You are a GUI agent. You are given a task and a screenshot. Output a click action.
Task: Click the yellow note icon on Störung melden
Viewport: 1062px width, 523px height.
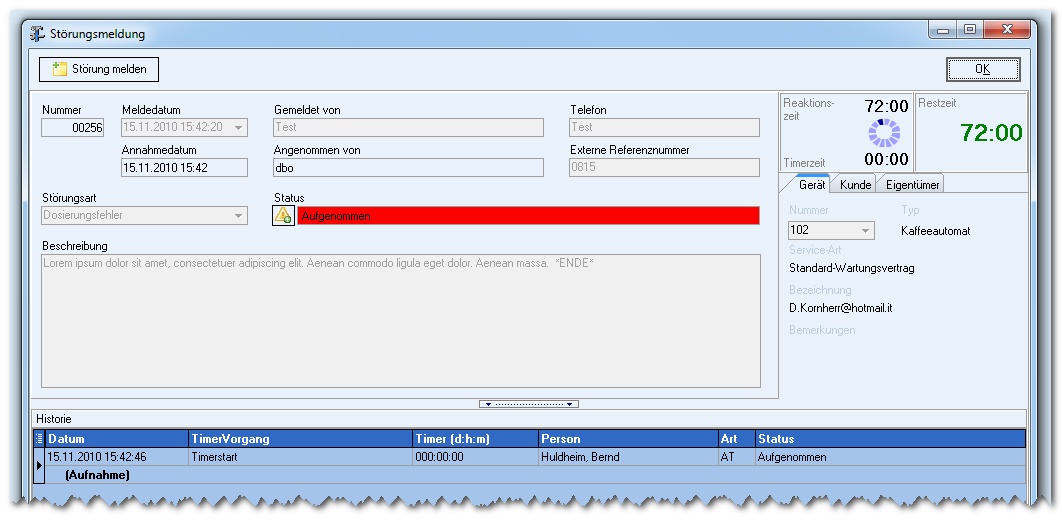tap(60, 69)
